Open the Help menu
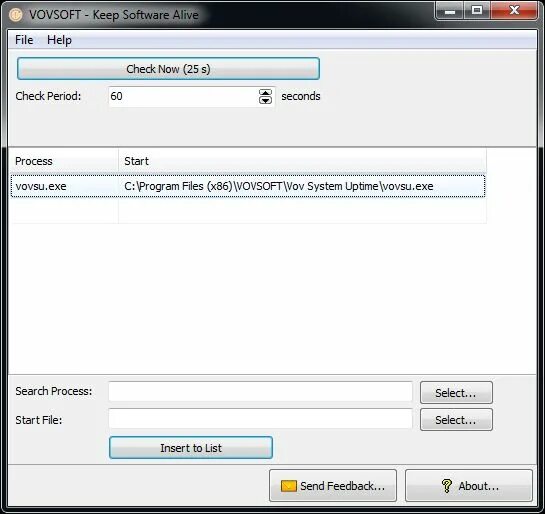Image resolution: width=545 pixels, height=514 pixels. [x=59, y=40]
